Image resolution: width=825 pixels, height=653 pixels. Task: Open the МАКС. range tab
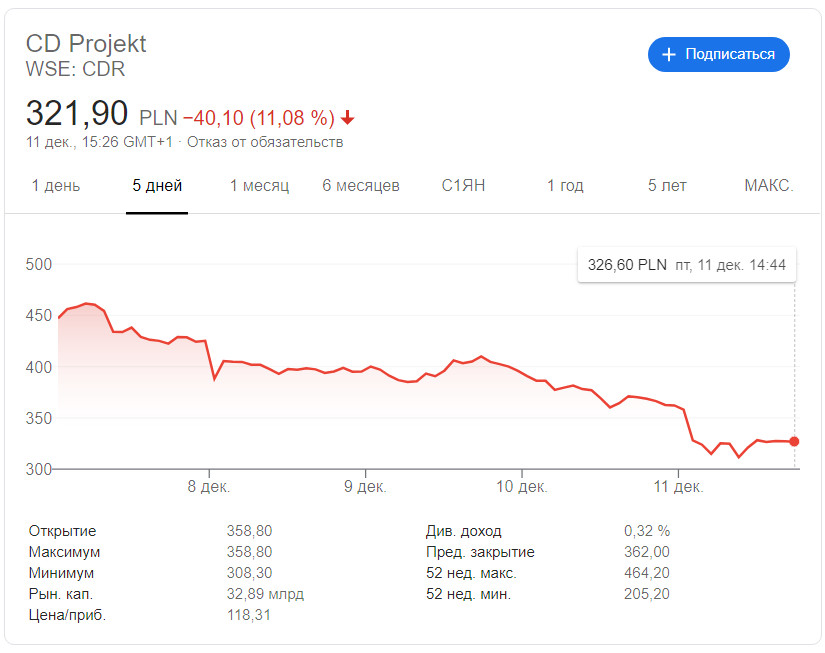coord(769,186)
